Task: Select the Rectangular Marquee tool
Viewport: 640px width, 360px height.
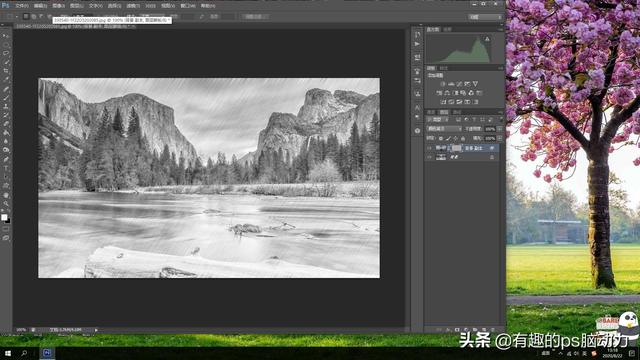Action: [6, 45]
